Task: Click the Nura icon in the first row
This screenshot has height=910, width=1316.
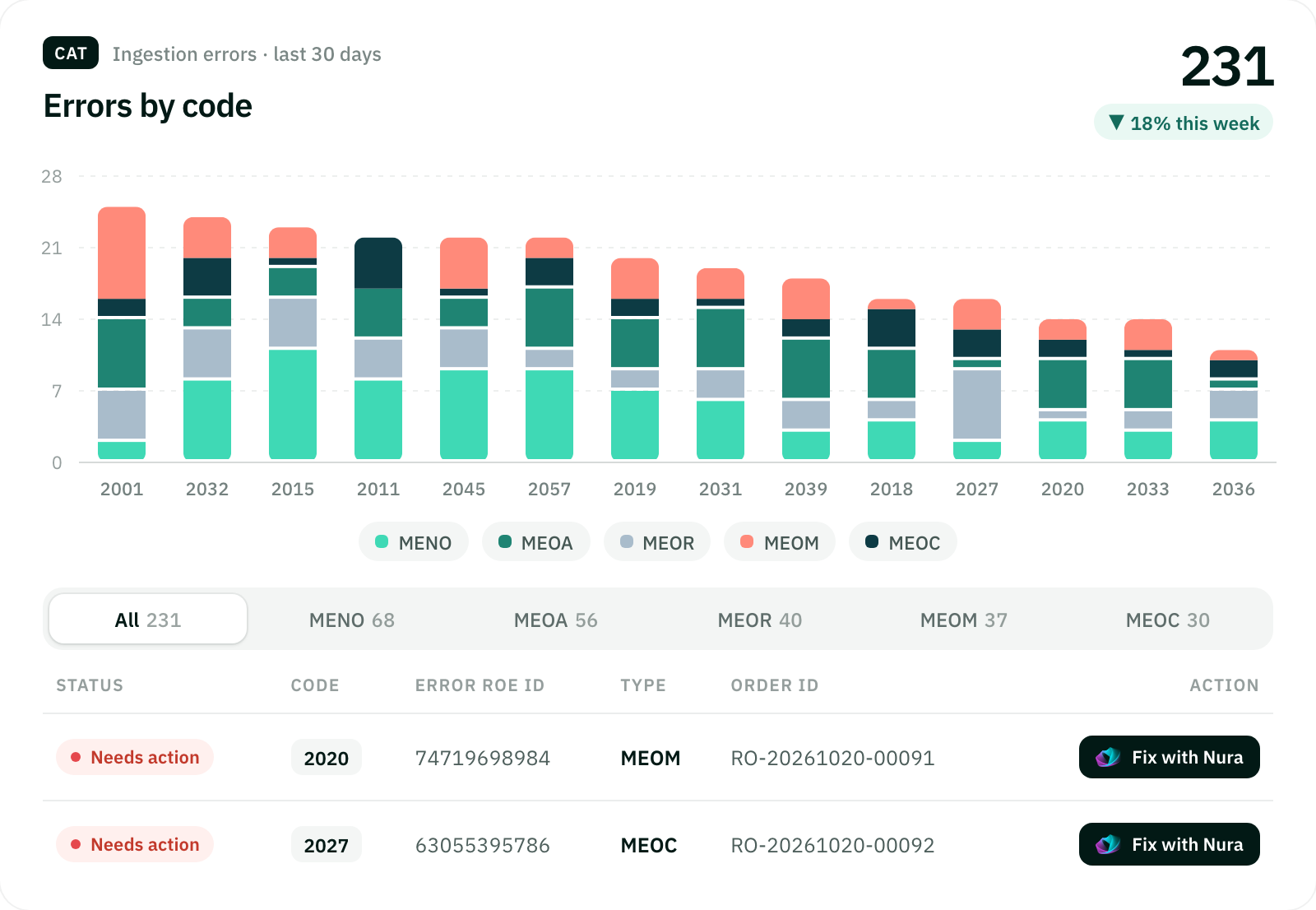Action: pos(1108,757)
